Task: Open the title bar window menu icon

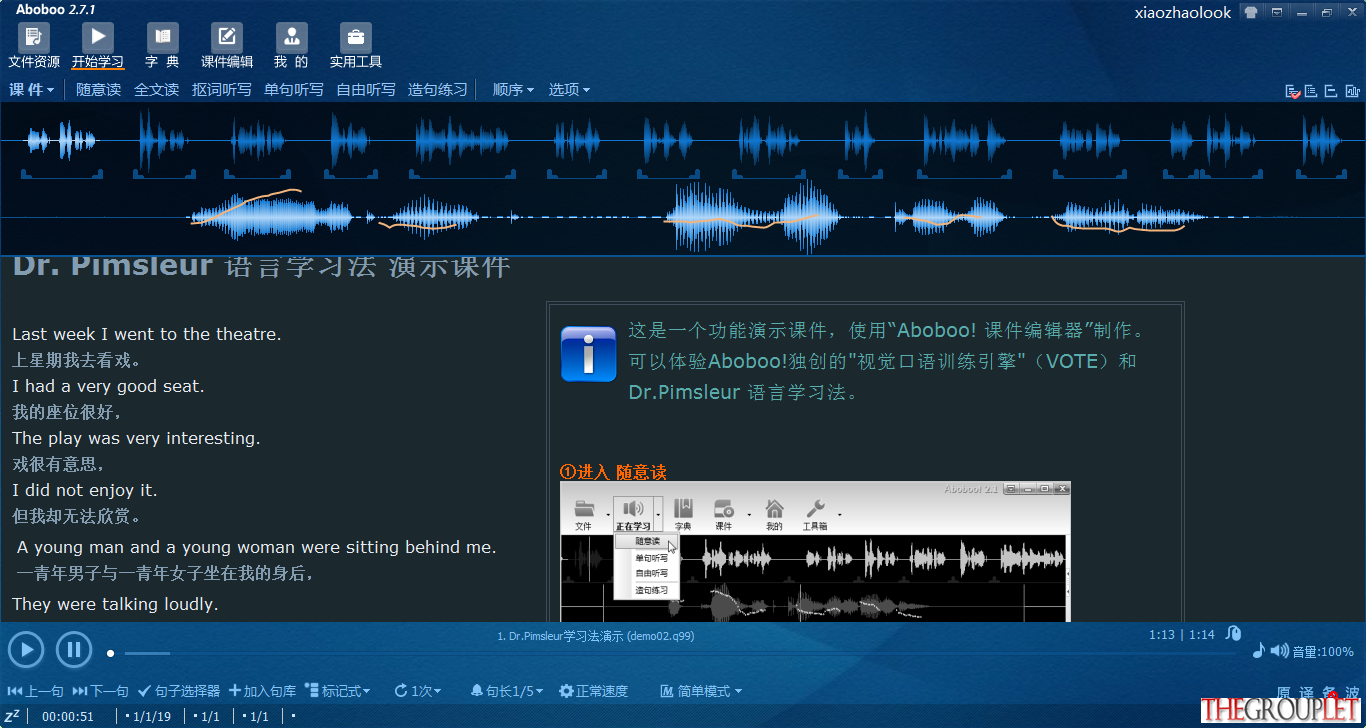Action: pyautogui.click(x=1277, y=13)
